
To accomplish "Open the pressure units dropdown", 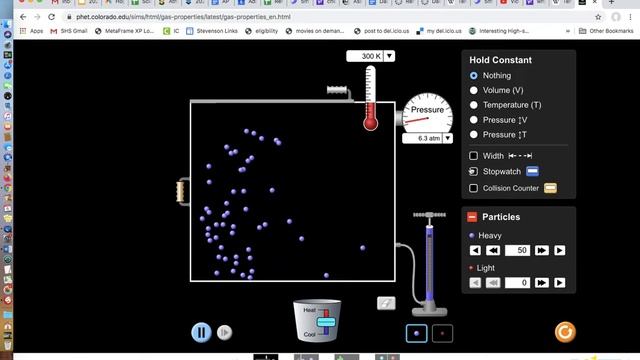I will 448,138.
